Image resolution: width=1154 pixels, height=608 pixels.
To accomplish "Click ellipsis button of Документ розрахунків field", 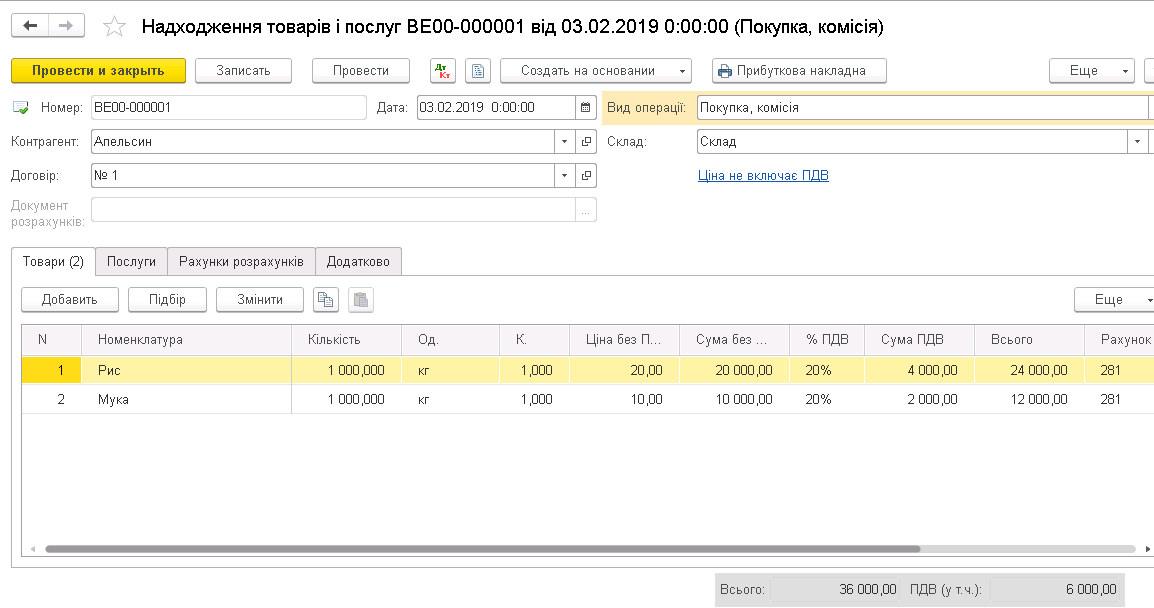I will (586, 210).
